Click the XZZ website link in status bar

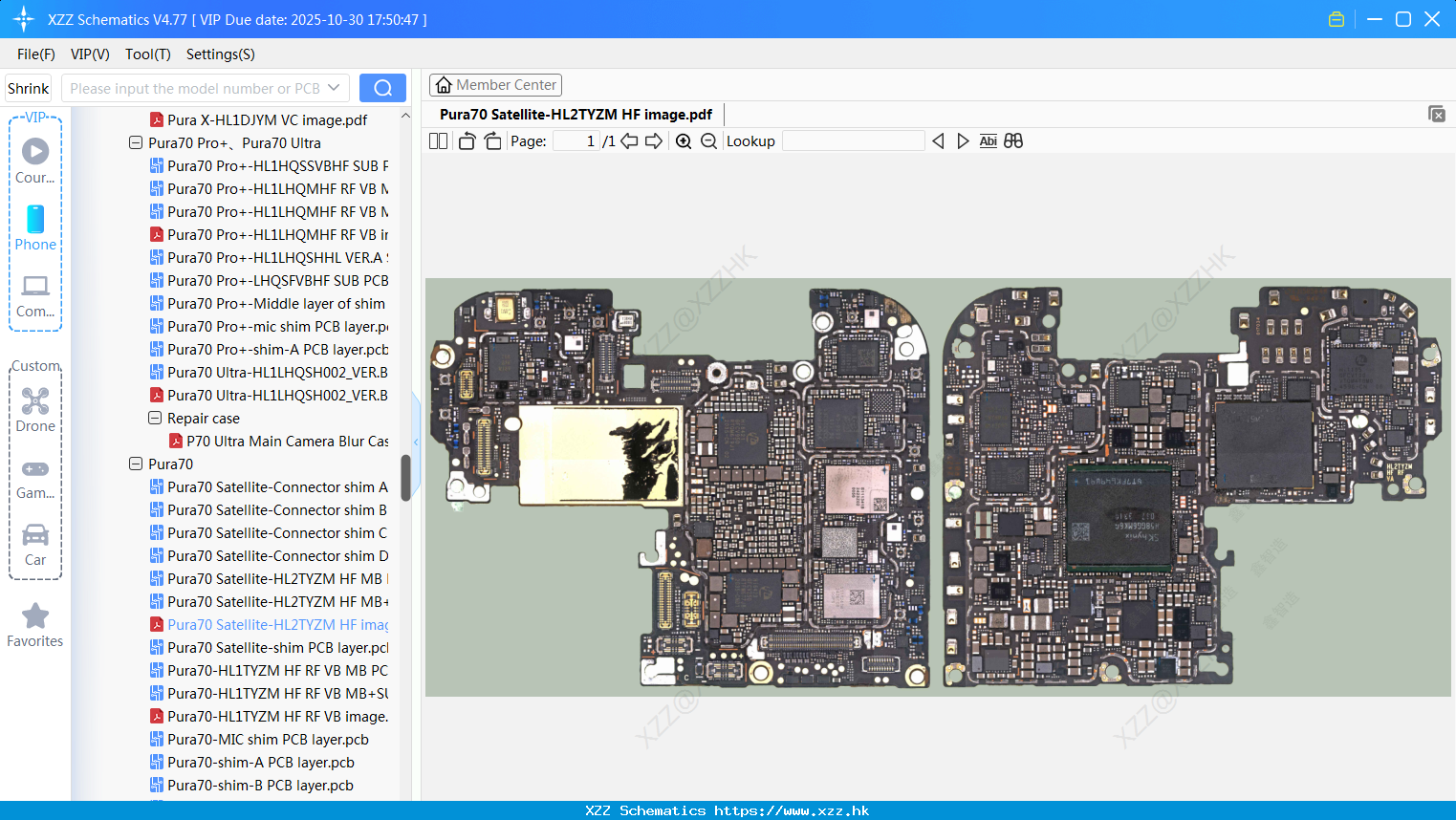click(x=792, y=810)
